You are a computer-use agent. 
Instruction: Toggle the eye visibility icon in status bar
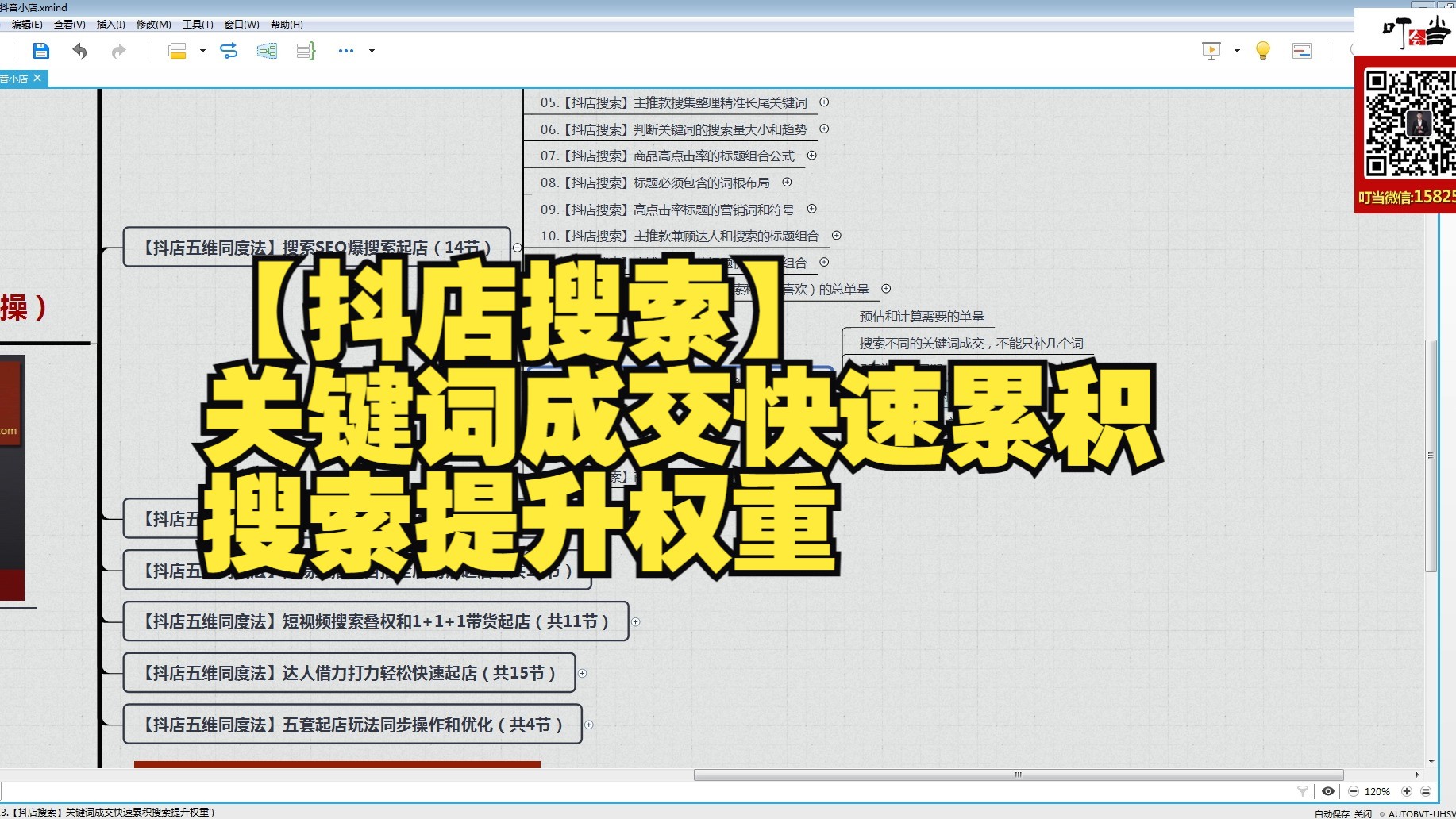coord(1327,791)
